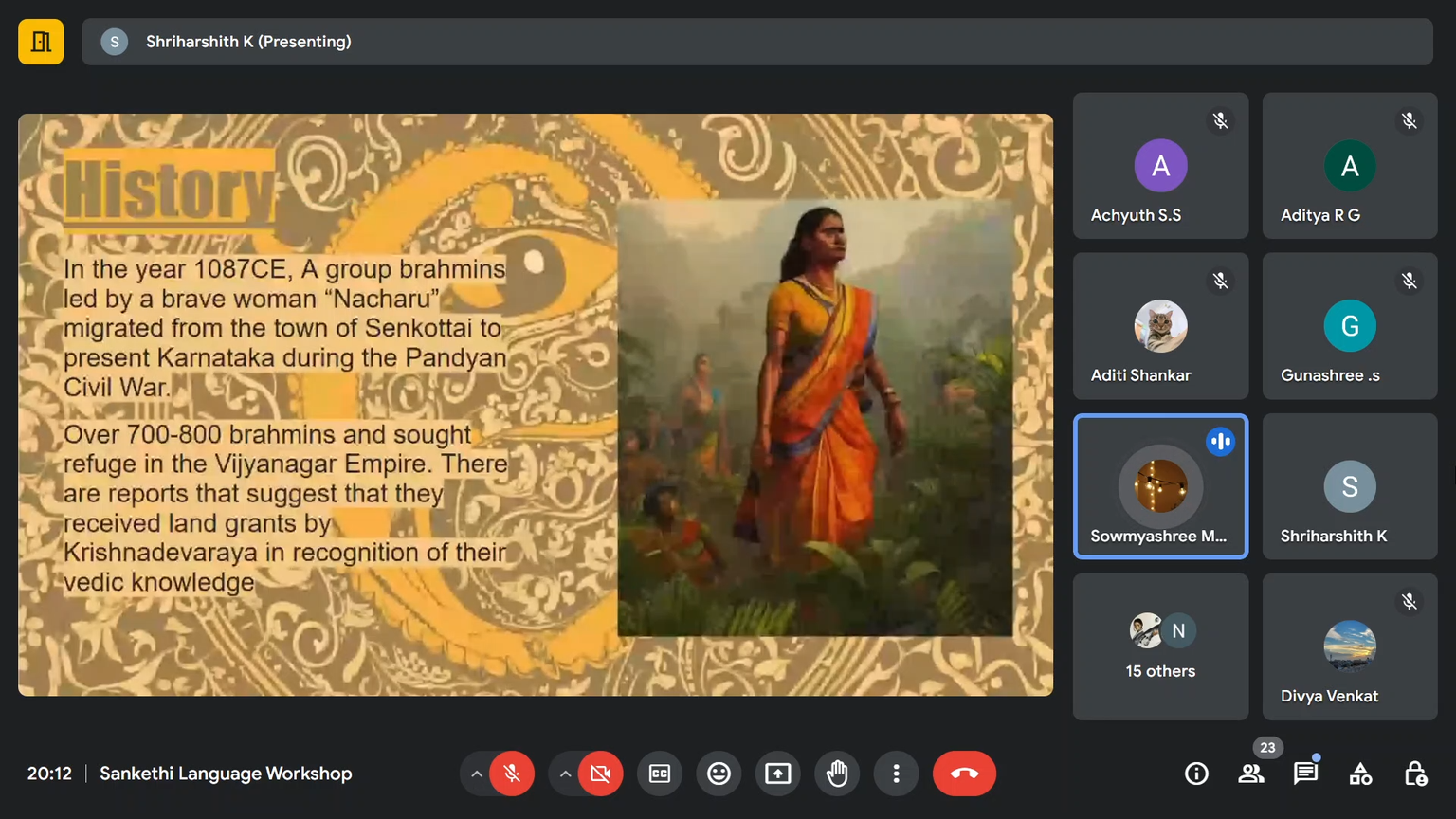Expand audio settings next to microphone
Screen dimensions: 1456x819
click(x=477, y=773)
